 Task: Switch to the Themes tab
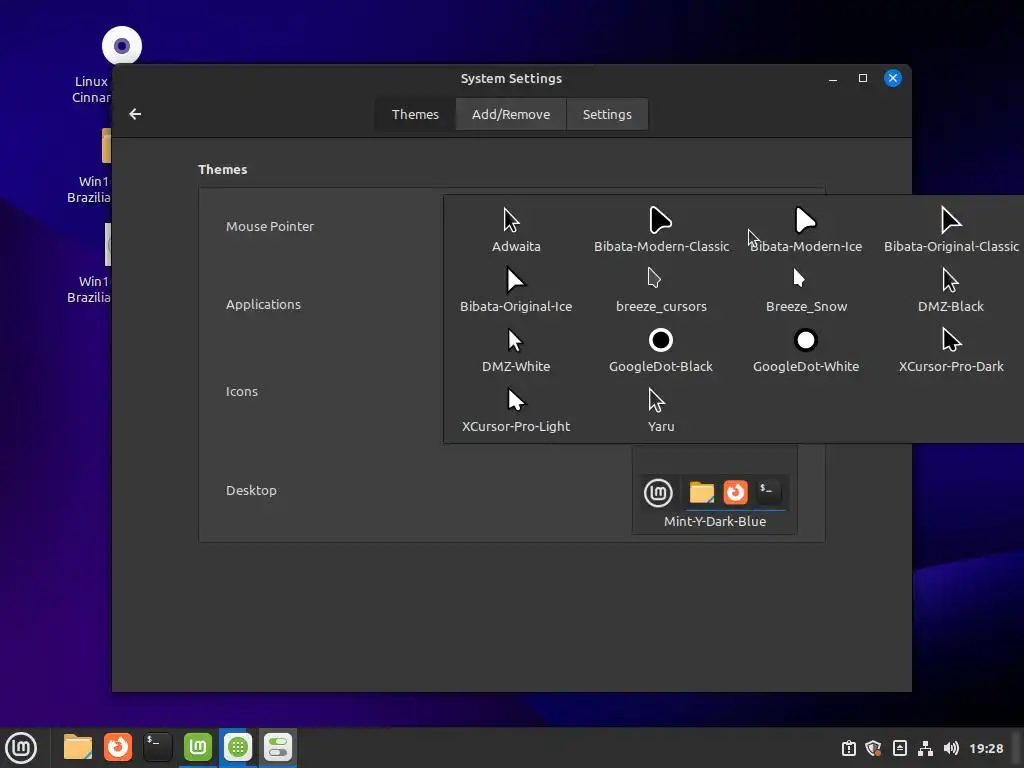(x=415, y=114)
